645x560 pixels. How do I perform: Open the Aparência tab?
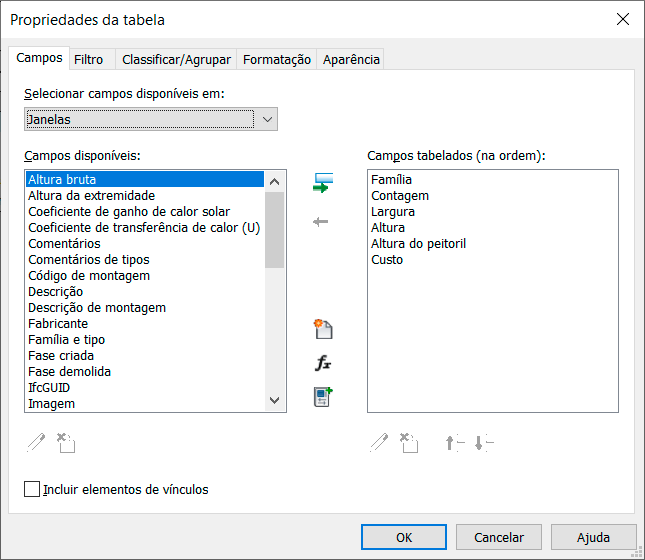coord(351,60)
